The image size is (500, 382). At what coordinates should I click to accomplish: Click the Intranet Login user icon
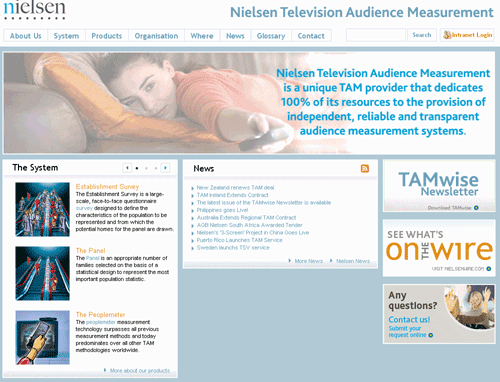tap(447, 35)
